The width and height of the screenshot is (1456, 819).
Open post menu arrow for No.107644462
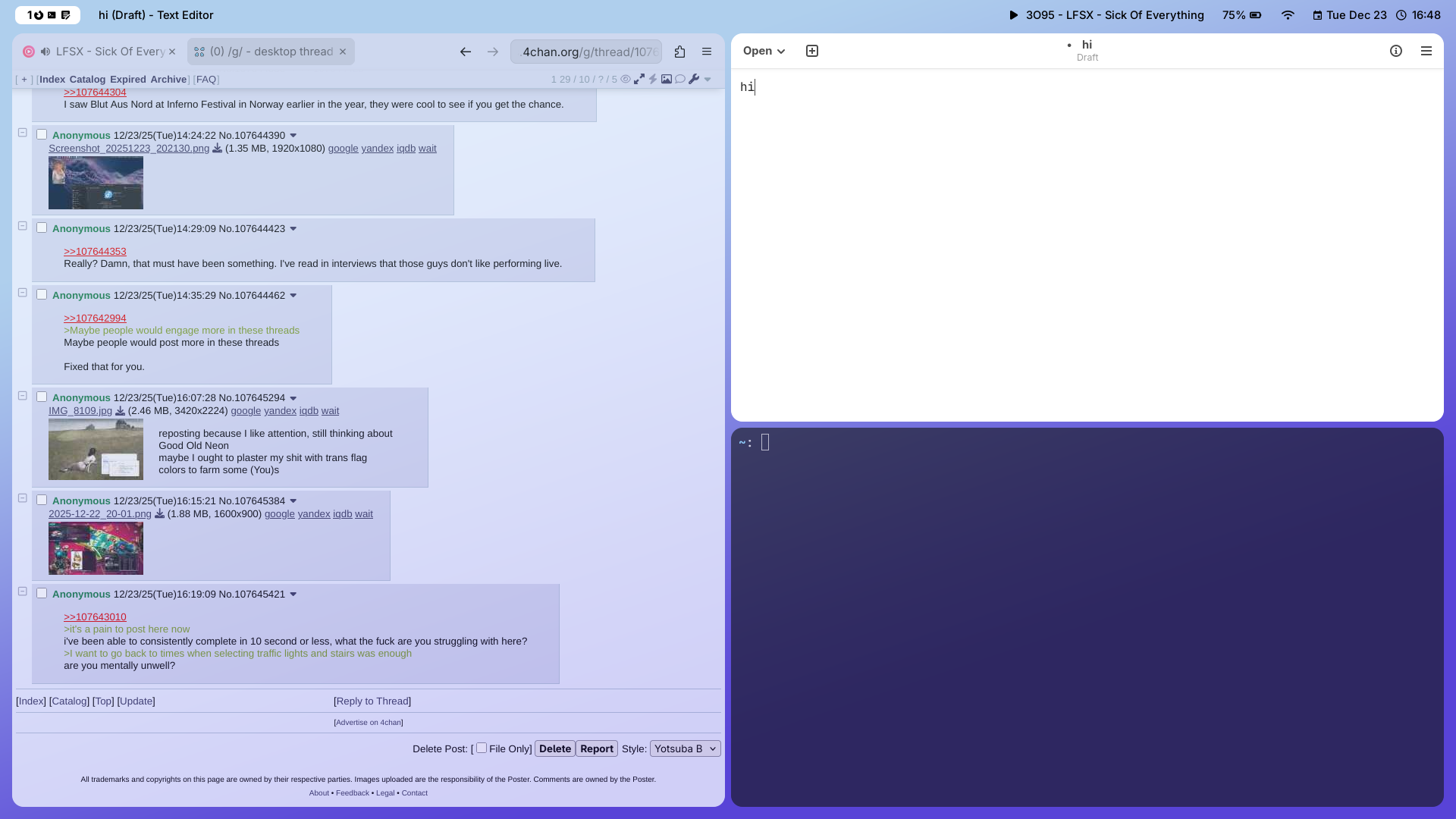[x=293, y=296]
